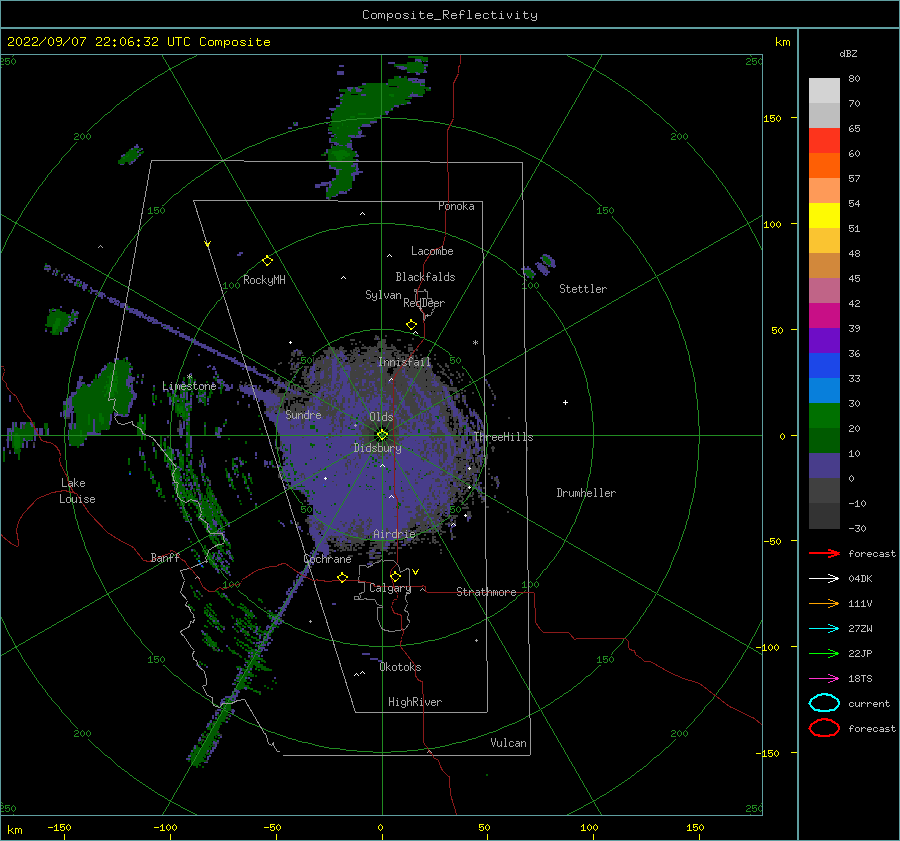Click the Banff town label
The image size is (900, 841).
pyautogui.click(x=165, y=557)
